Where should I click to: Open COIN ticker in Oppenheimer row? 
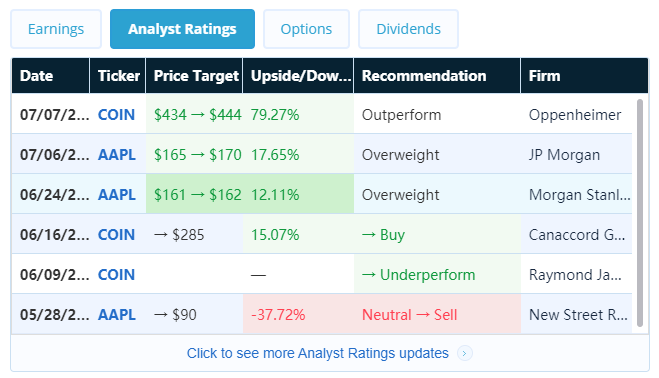[116, 115]
